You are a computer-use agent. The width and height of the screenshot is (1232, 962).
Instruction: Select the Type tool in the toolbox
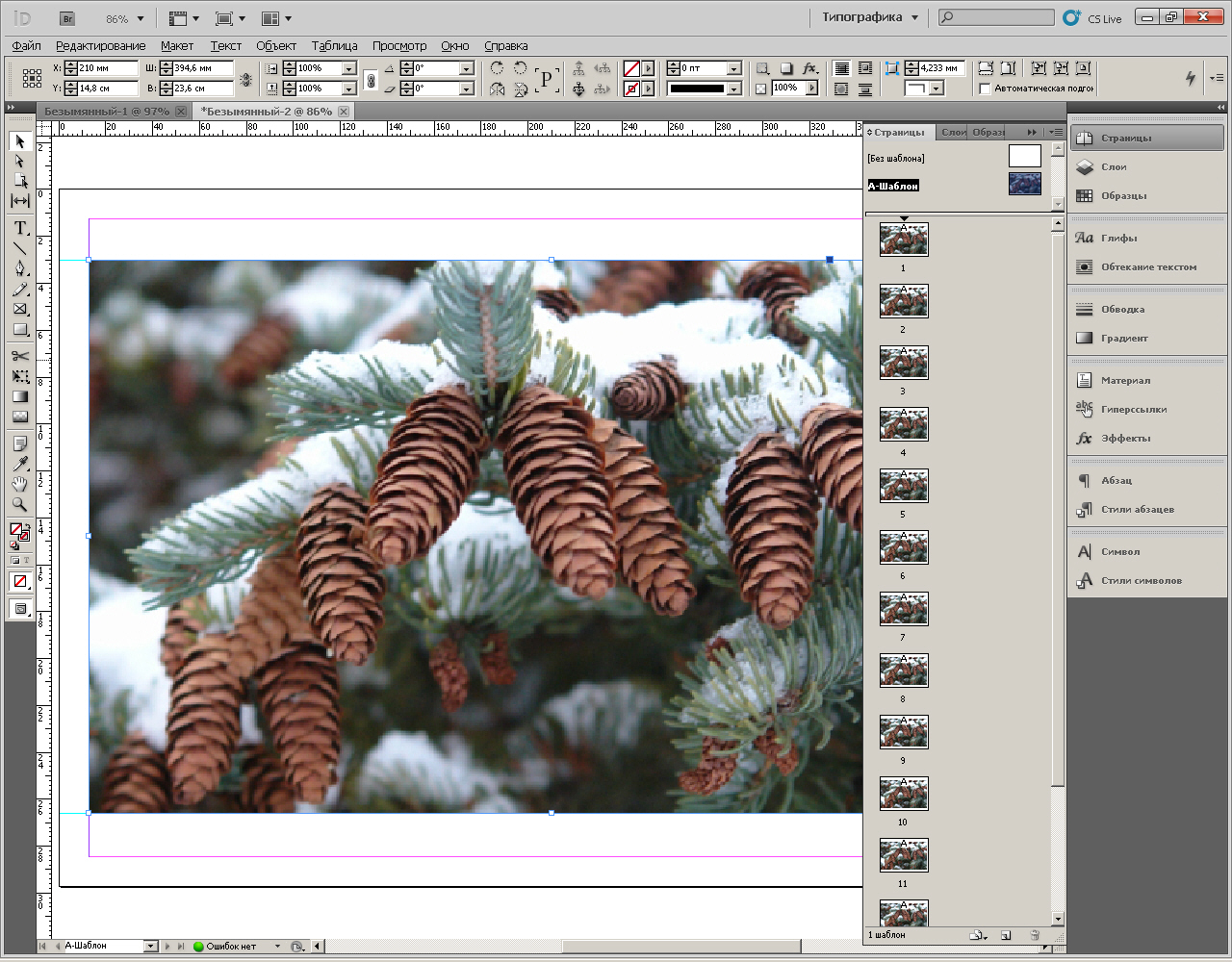pos(19,228)
